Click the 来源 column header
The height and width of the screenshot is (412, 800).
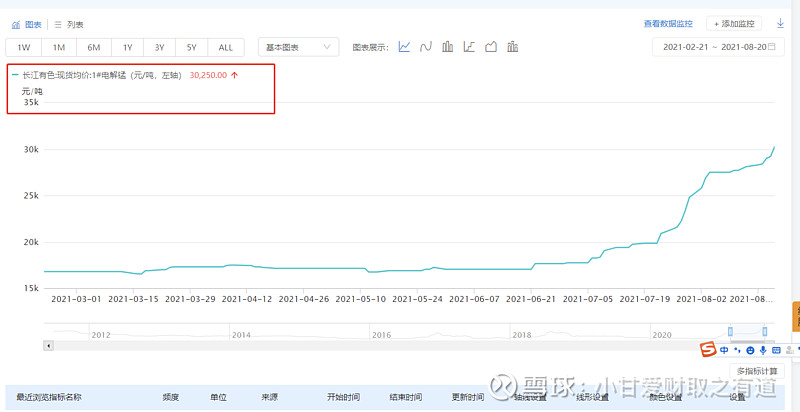pyautogui.click(x=269, y=397)
